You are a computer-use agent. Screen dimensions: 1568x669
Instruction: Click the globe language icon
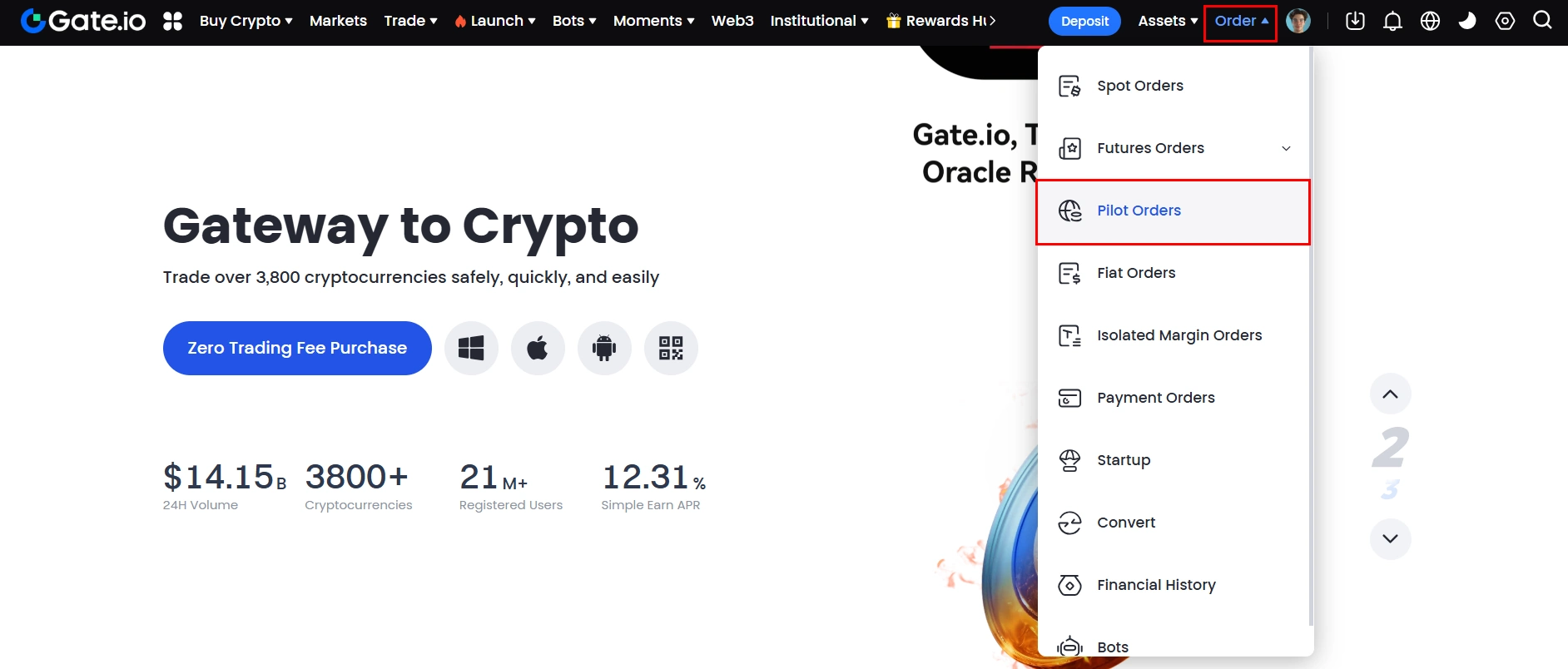[x=1430, y=21]
